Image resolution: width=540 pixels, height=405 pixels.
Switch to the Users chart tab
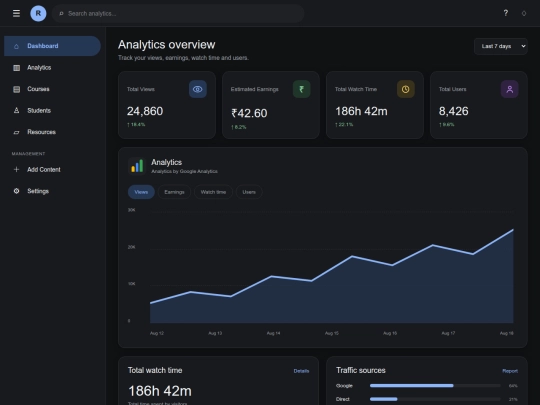click(x=249, y=192)
